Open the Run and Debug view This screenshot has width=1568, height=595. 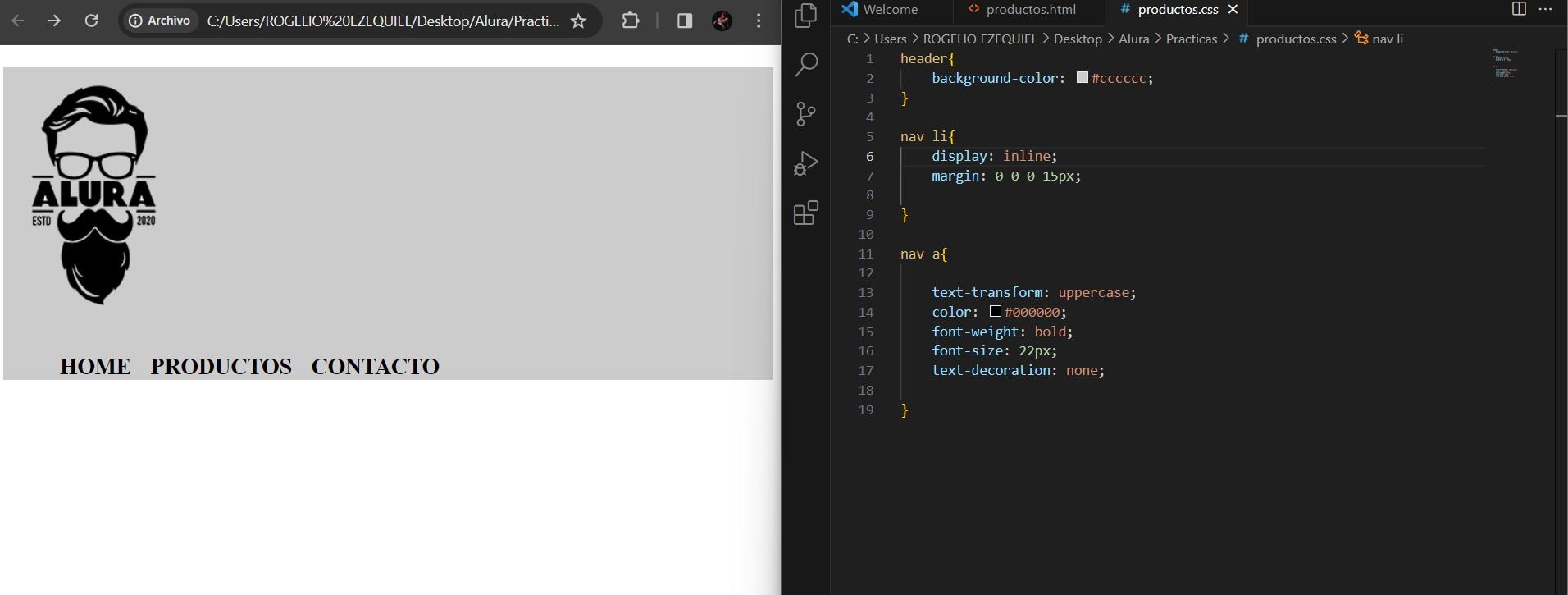[x=806, y=163]
